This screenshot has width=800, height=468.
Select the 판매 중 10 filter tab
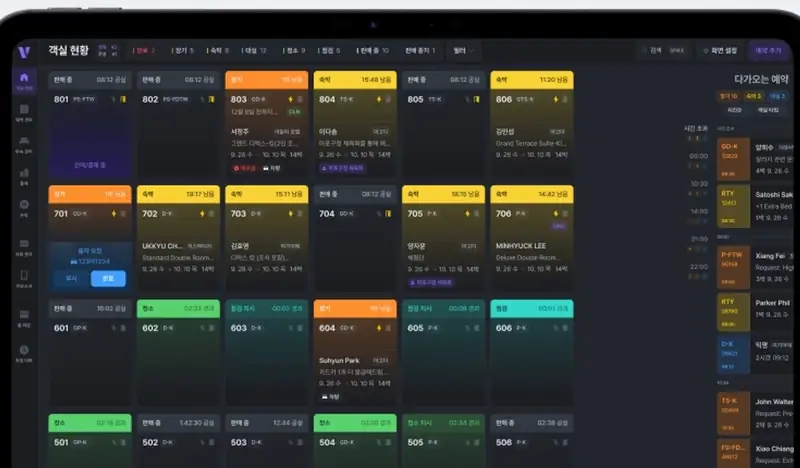click(372, 51)
